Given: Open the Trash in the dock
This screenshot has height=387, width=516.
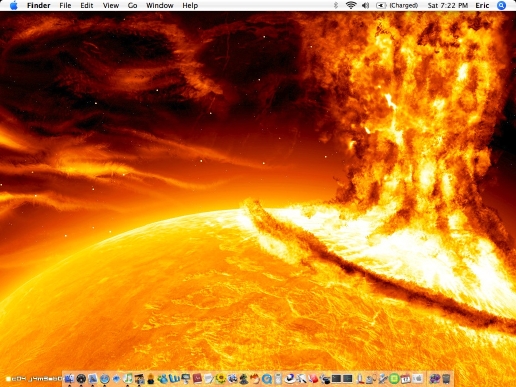Looking at the screenshot, I should [x=446, y=379].
